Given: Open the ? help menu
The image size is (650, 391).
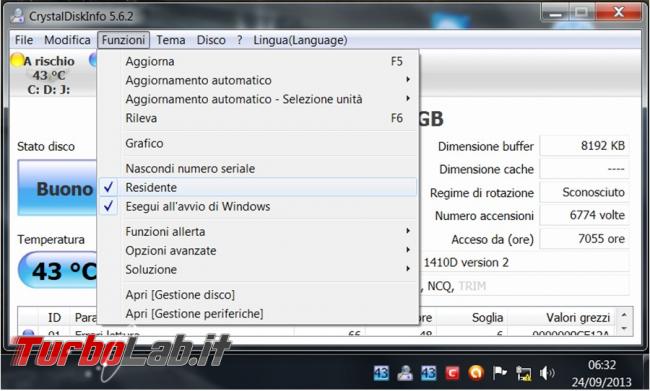Looking at the screenshot, I should click(x=240, y=40).
